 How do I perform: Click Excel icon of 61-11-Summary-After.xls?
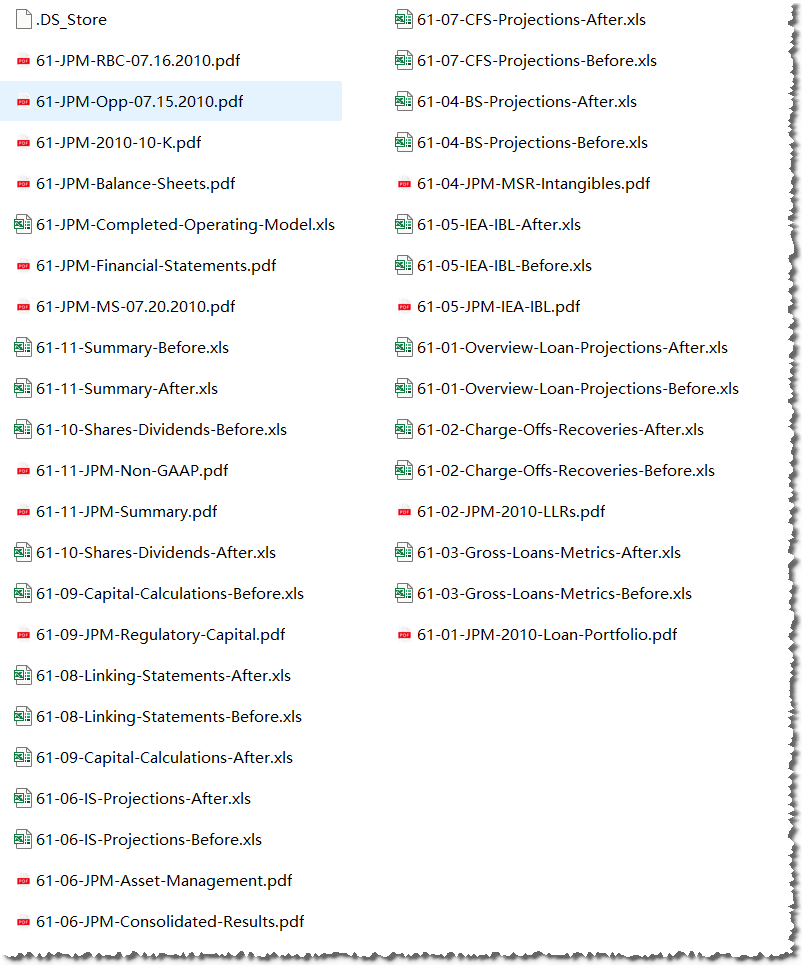point(23,388)
